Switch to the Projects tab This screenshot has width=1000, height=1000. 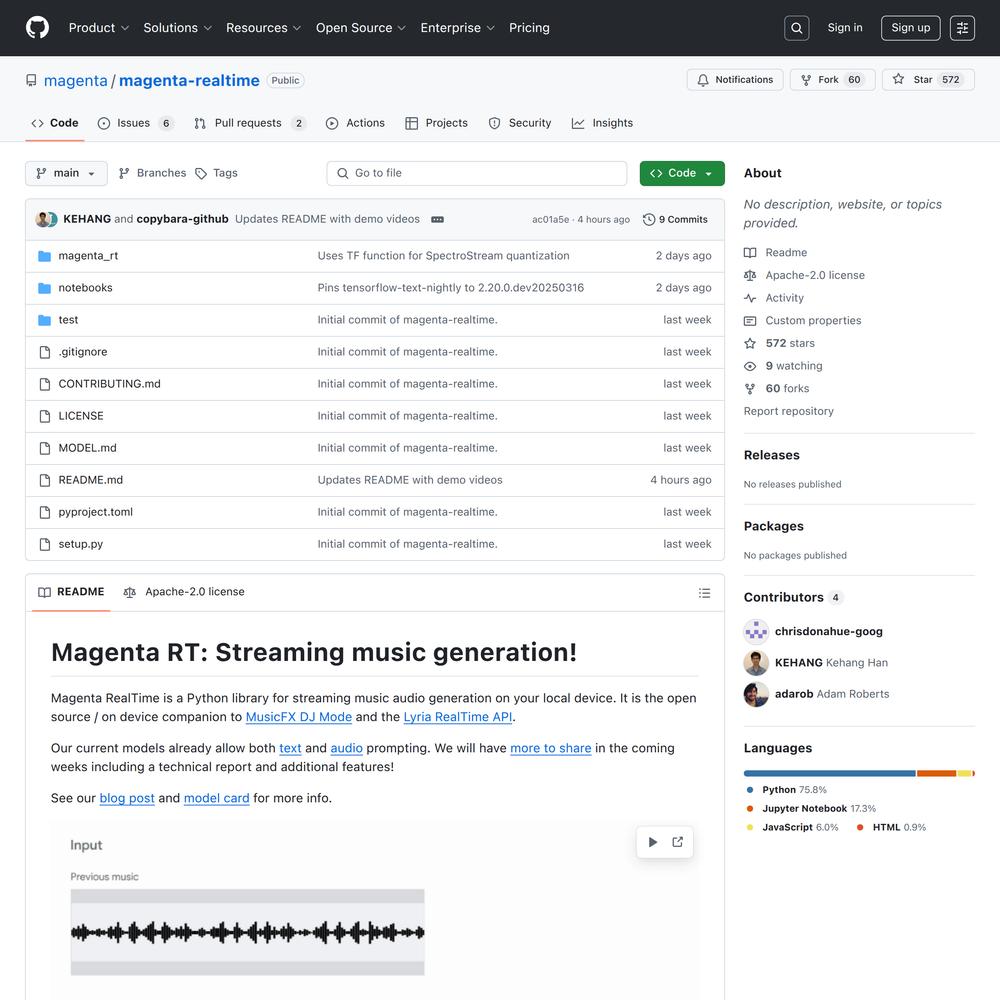pyautogui.click(x=436, y=123)
